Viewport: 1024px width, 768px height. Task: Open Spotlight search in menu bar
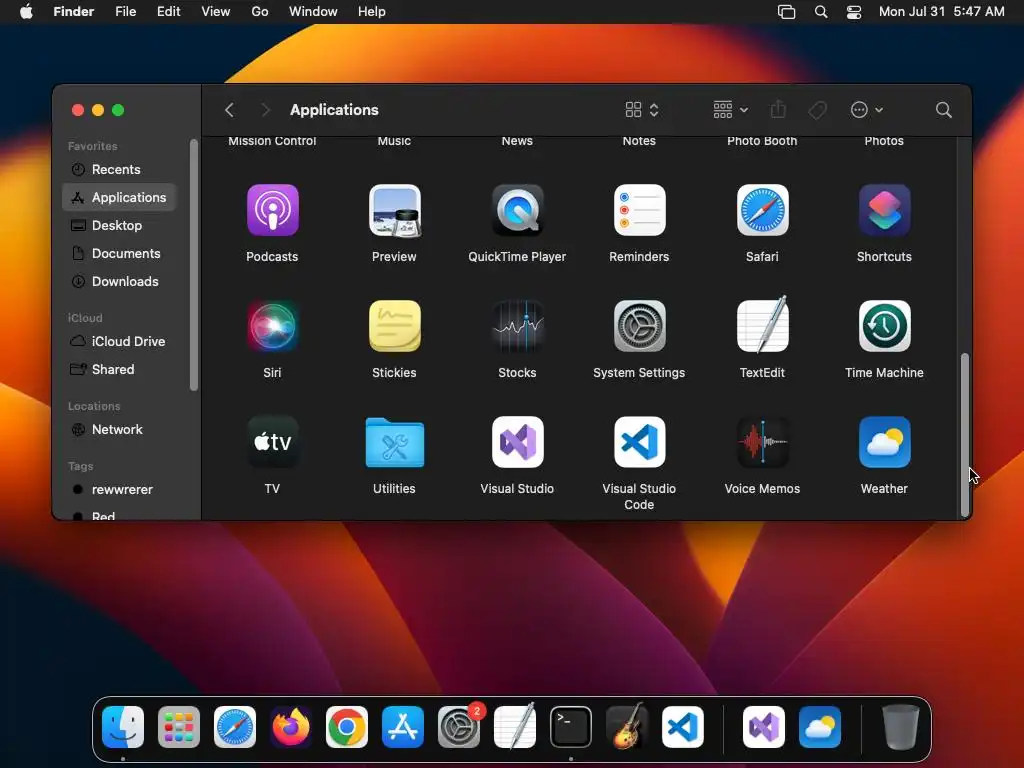tap(821, 12)
